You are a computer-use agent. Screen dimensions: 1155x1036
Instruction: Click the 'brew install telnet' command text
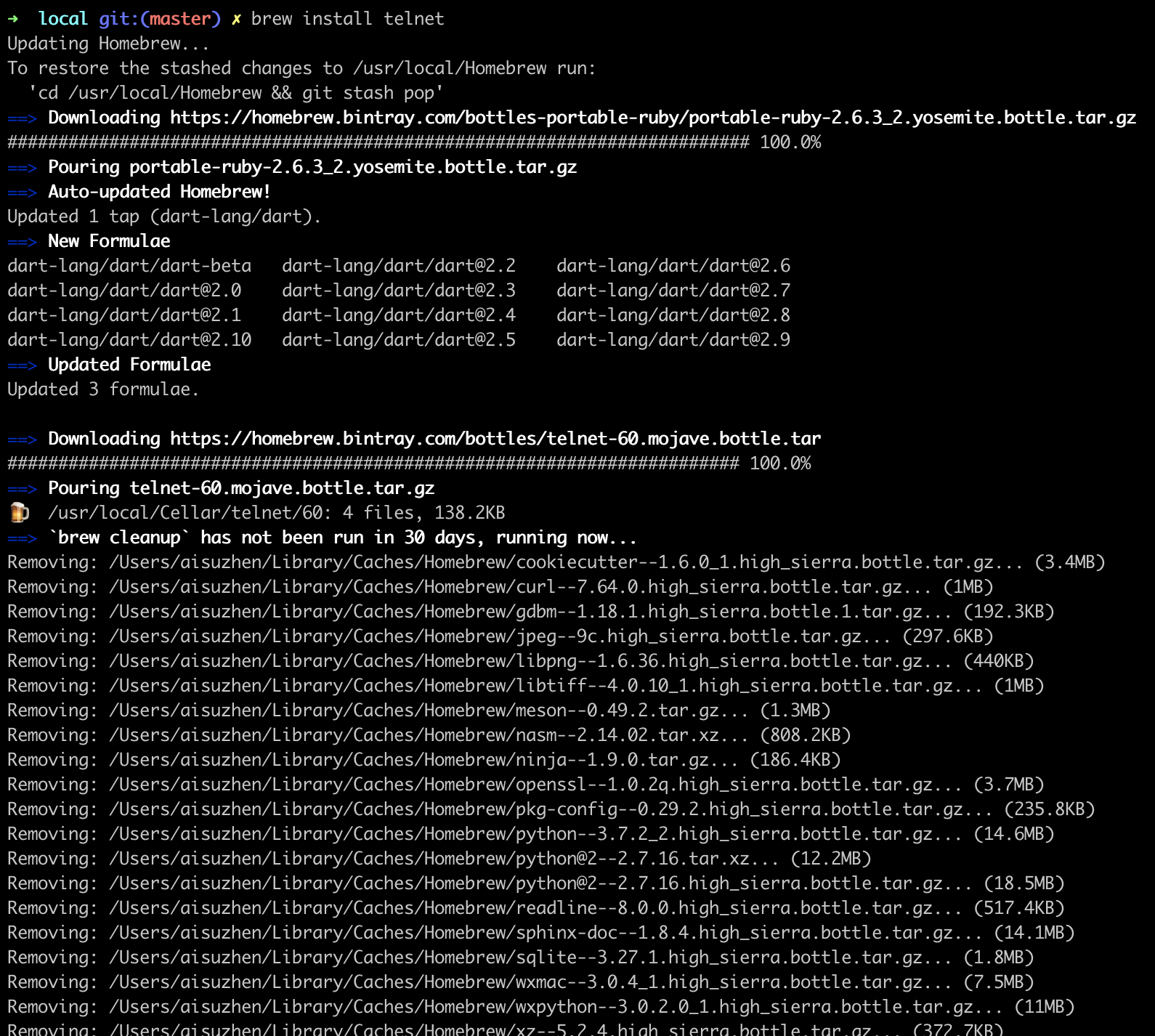[347, 19]
